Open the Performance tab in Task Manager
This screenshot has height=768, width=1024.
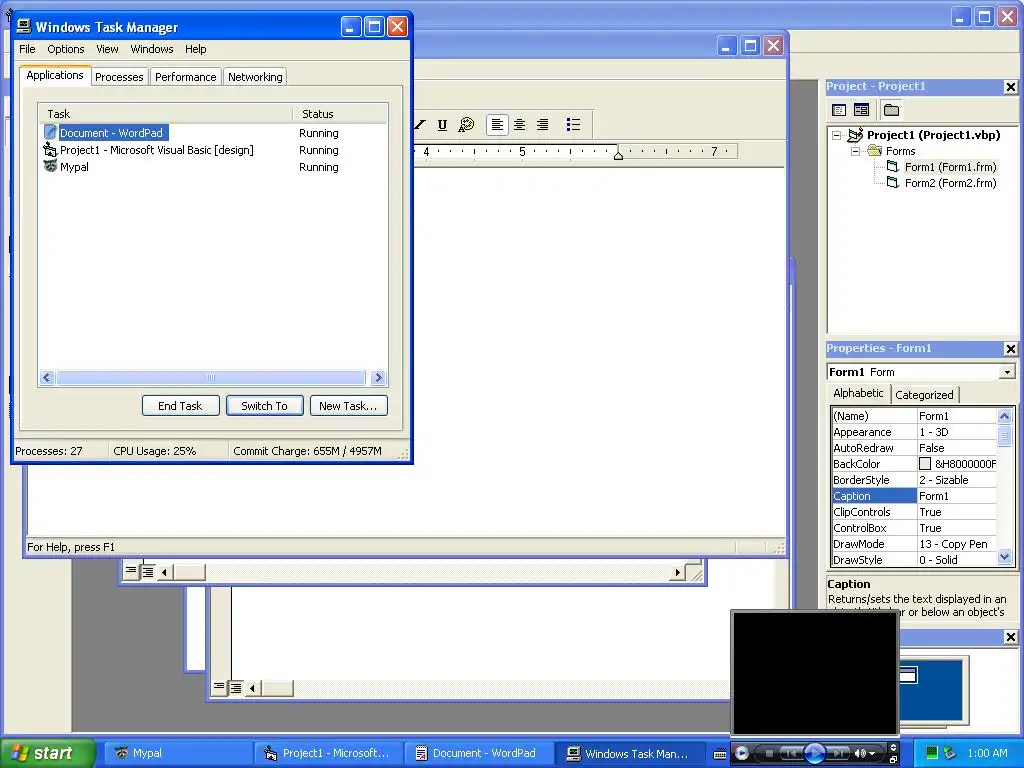tap(185, 77)
